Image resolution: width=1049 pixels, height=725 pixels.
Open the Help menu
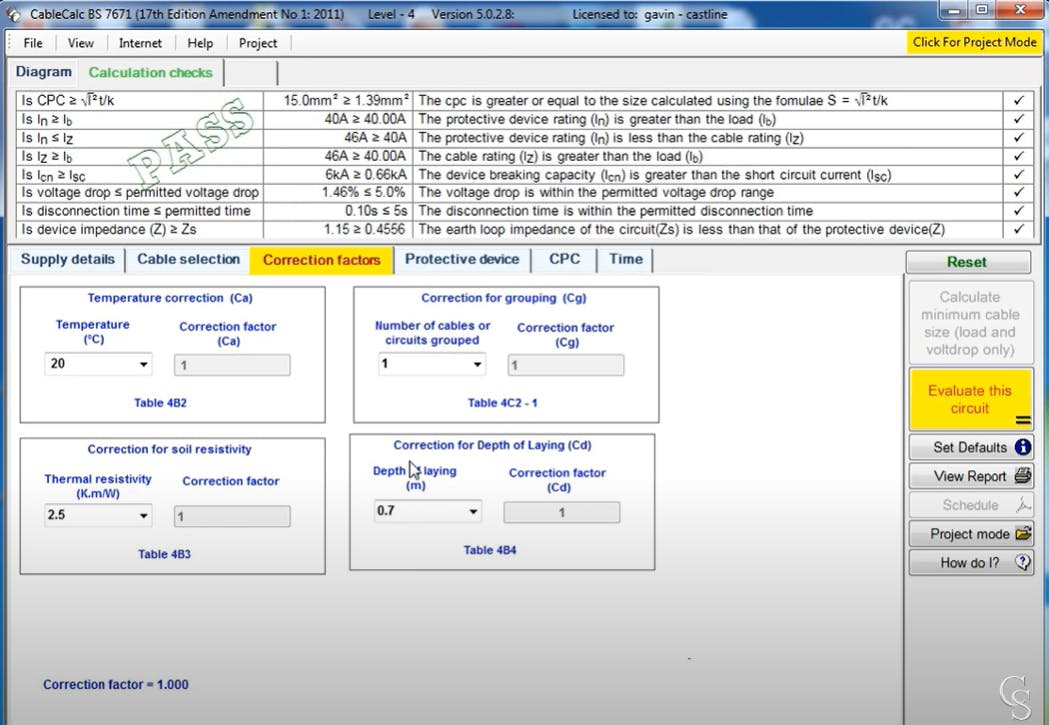click(200, 43)
